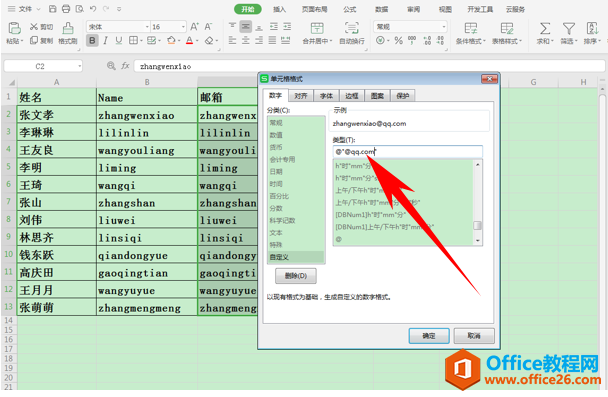
Task: Click the Conditional Formatting (条件格式) icon
Action: pyautogui.click(x=471, y=28)
